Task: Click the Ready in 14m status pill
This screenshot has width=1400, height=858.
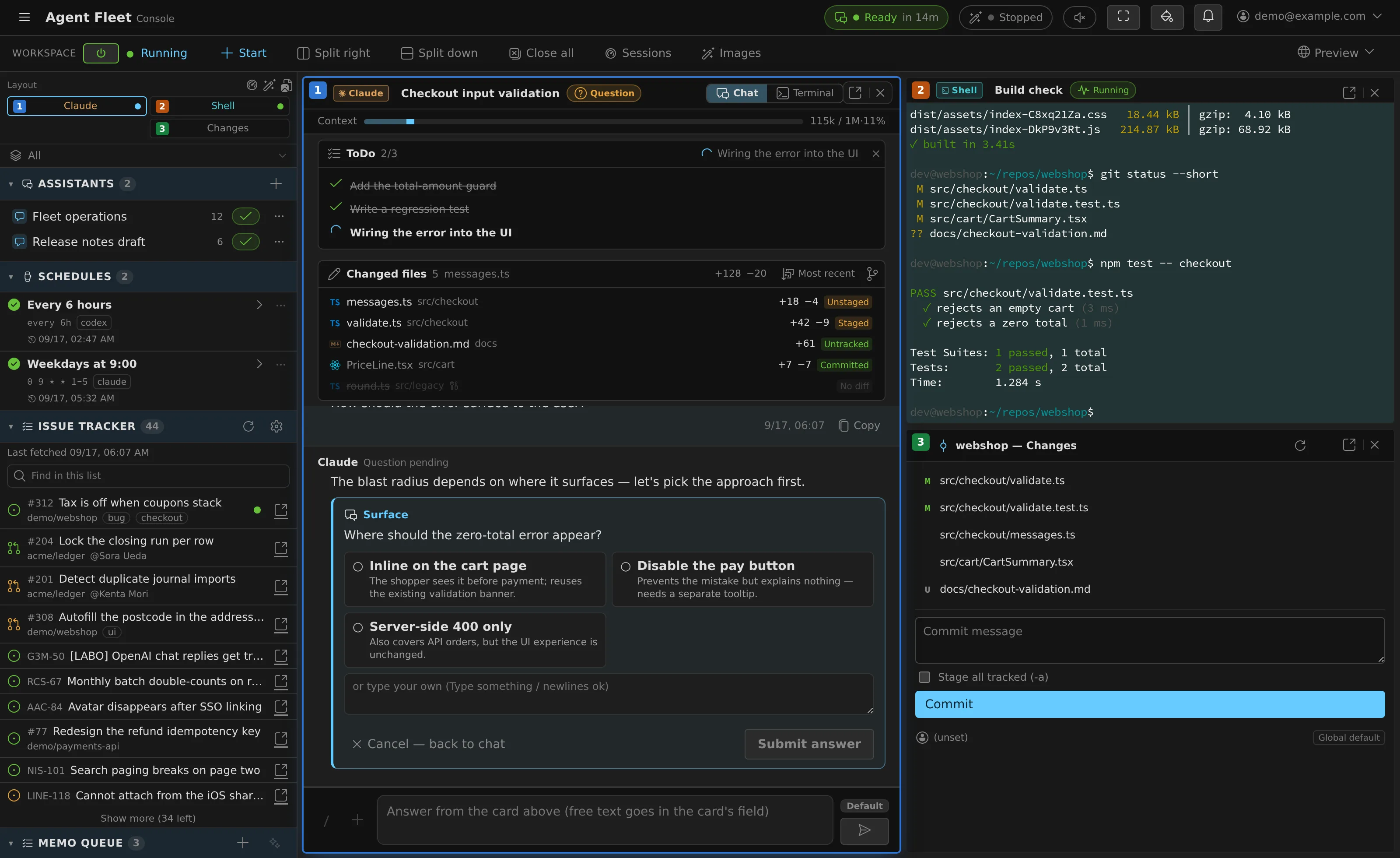Action: tap(886, 17)
